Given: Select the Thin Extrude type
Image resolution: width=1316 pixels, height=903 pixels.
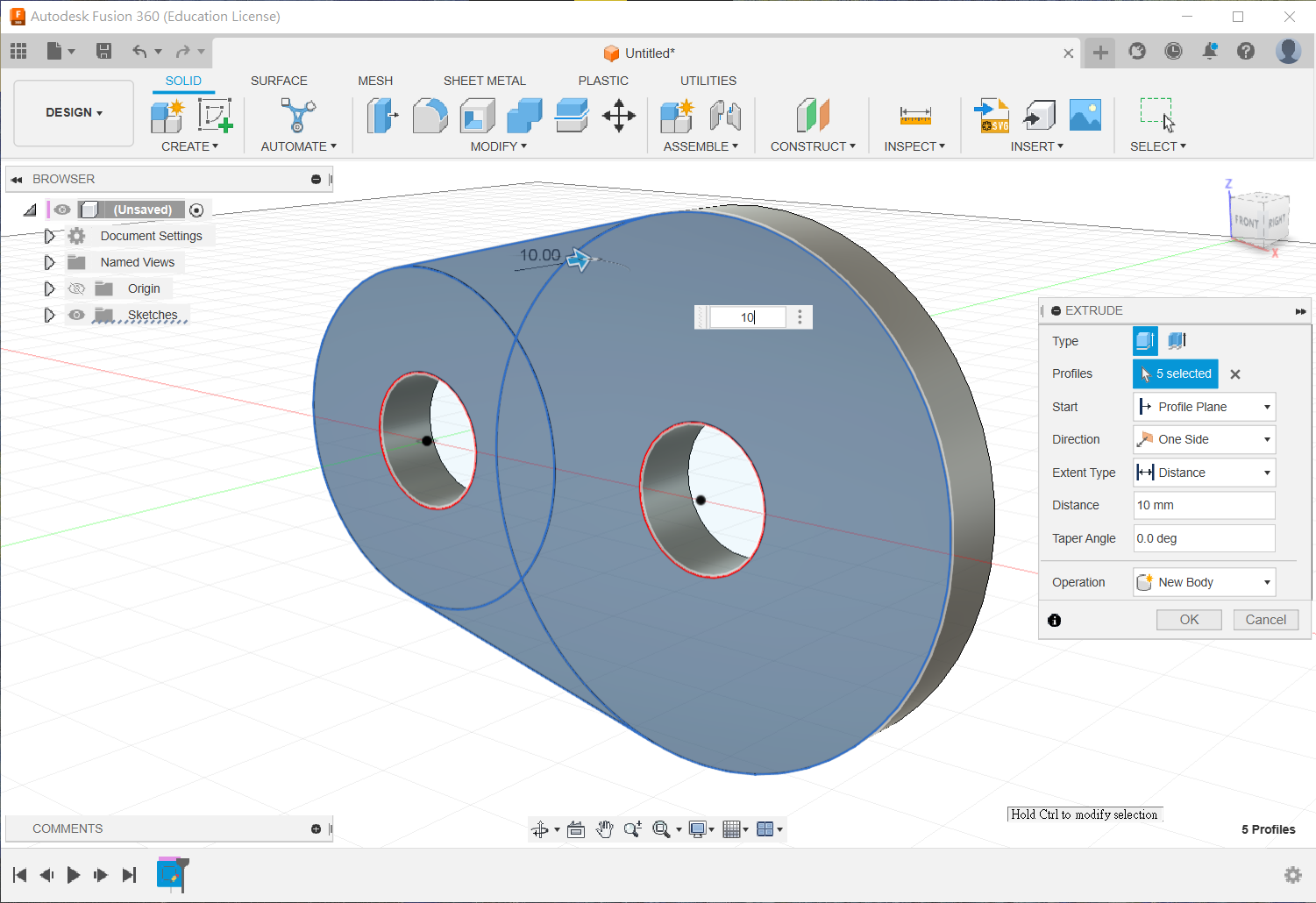Looking at the screenshot, I should (1177, 340).
